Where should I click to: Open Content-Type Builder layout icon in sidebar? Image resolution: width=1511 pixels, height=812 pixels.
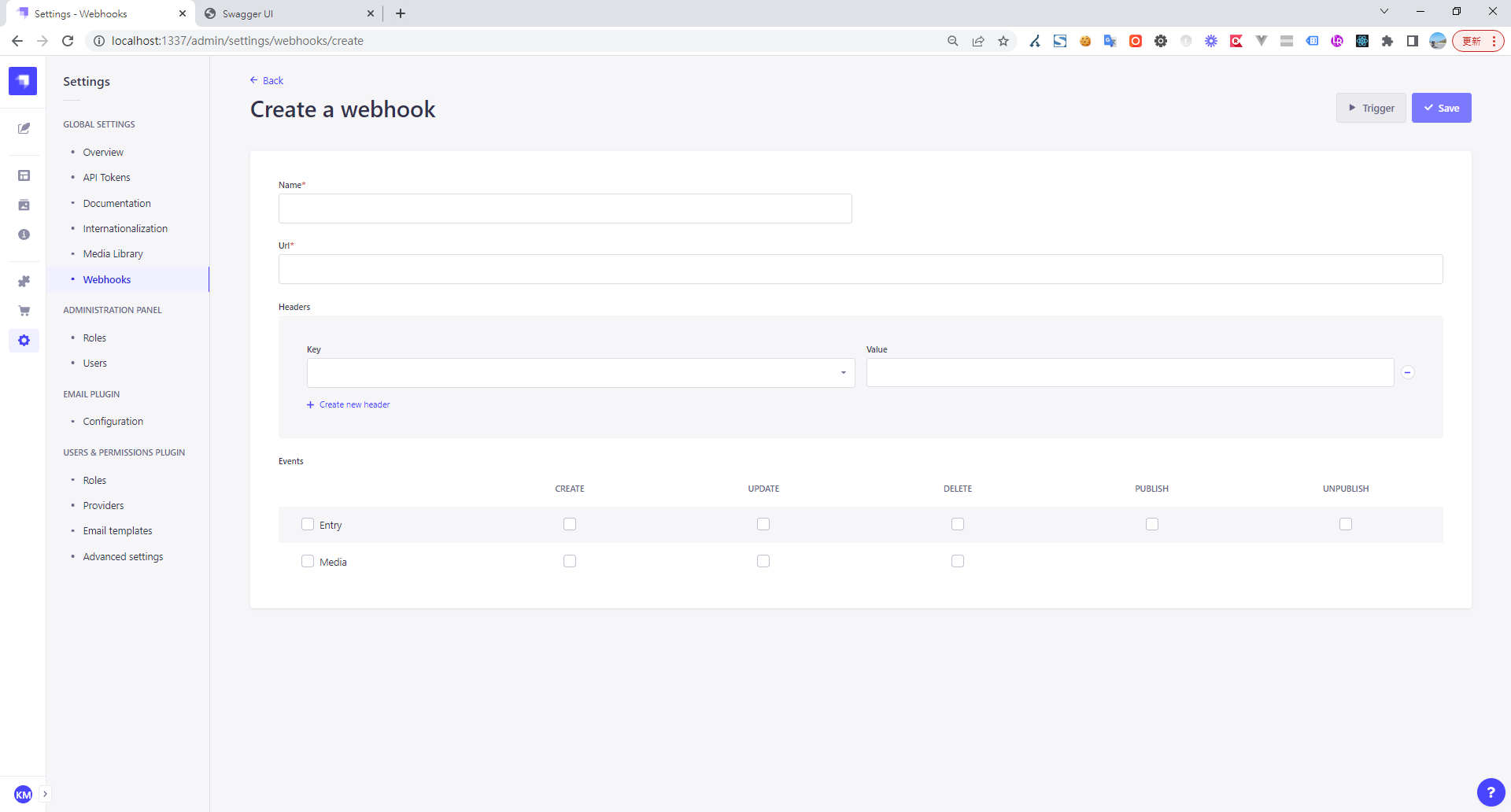[24, 175]
